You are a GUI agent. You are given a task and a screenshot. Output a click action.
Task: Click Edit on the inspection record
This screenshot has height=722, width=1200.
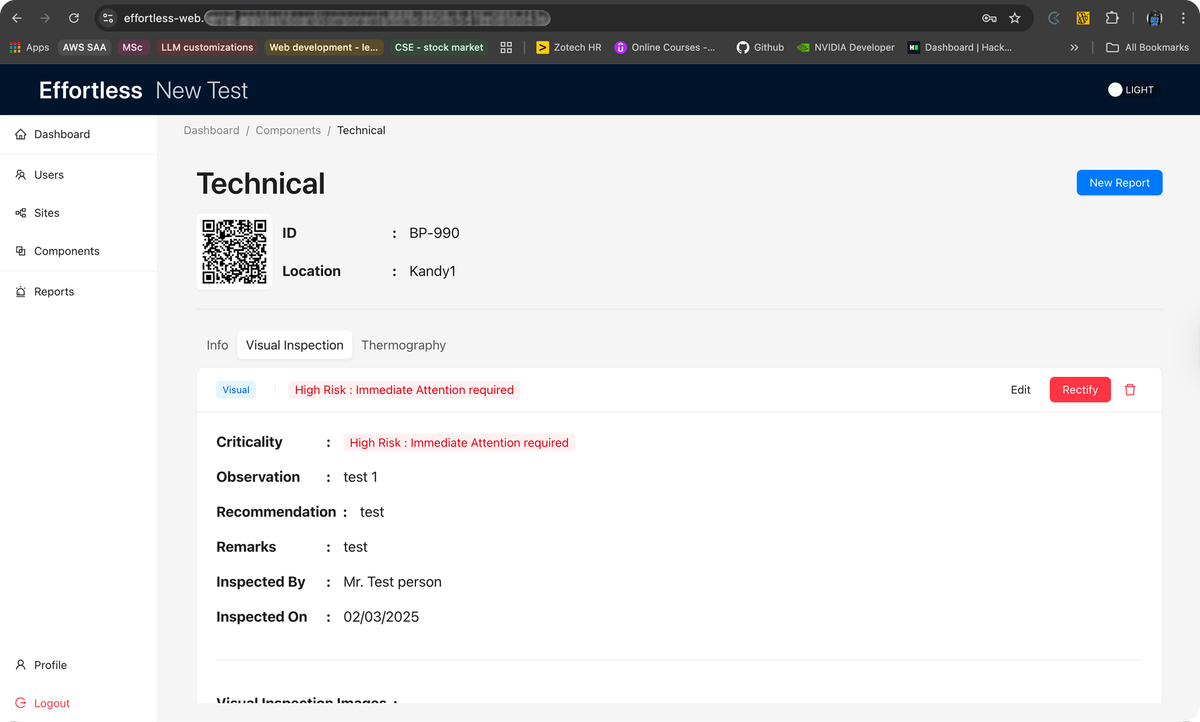tap(1020, 390)
